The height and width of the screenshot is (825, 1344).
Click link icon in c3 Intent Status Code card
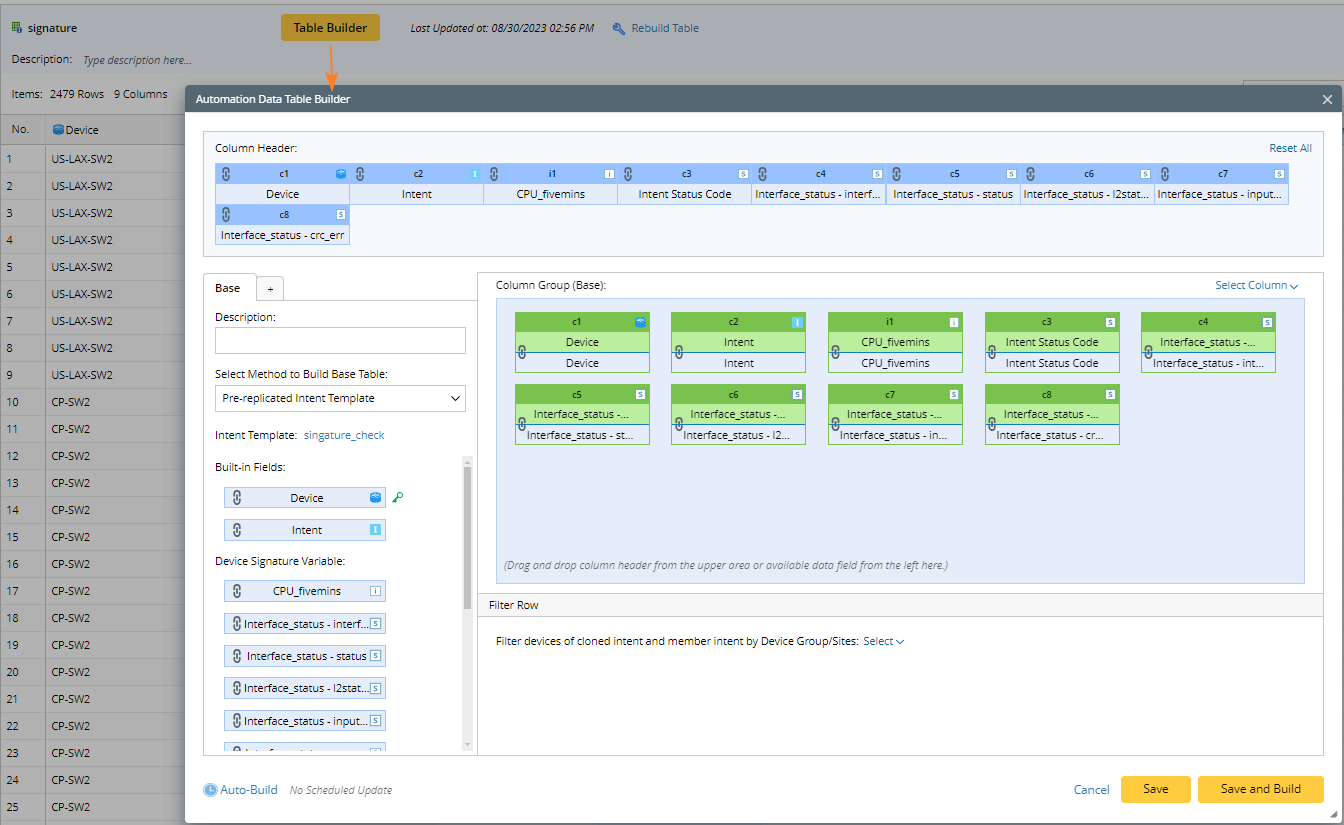pos(992,352)
